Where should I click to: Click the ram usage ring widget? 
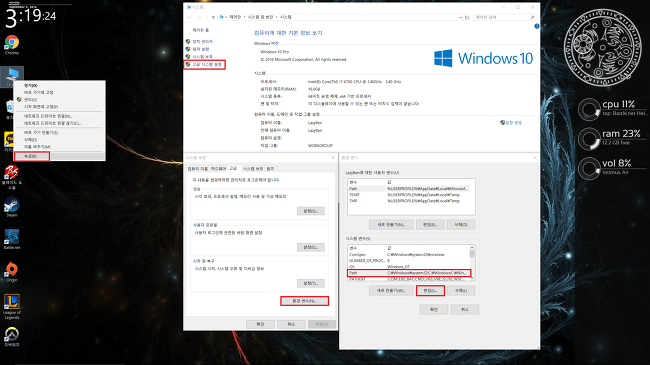pyautogui.click(x=589, y=139)
